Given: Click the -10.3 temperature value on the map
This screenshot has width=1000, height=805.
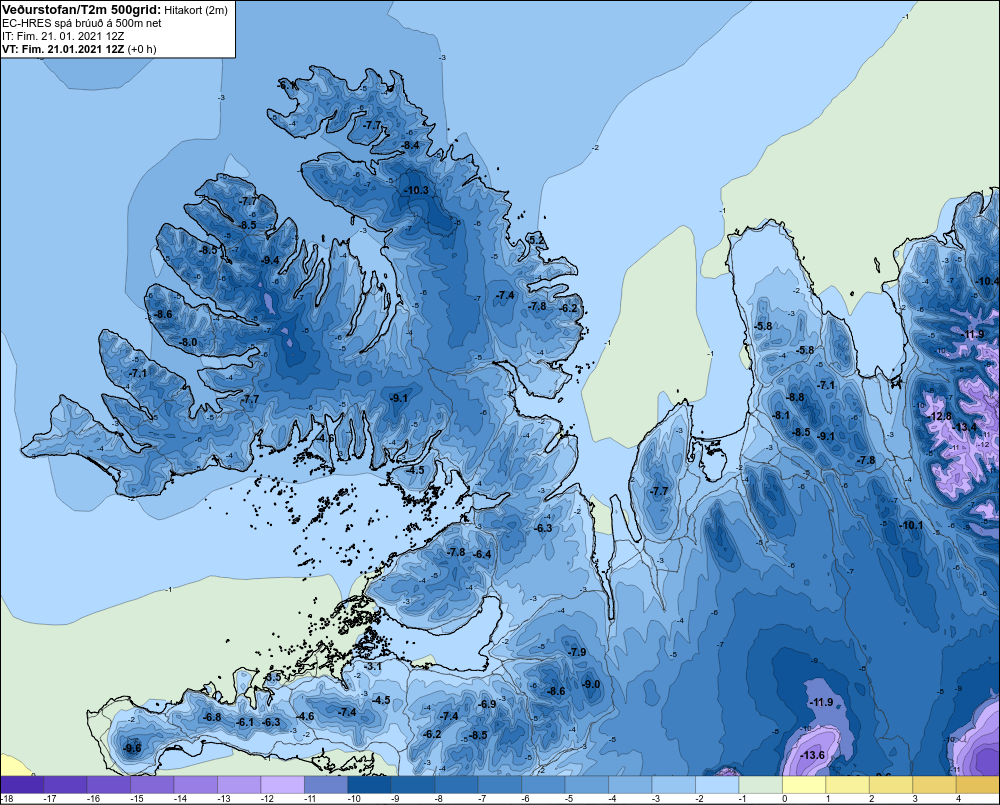Looking at the screenshot, I should coord(416,190).
